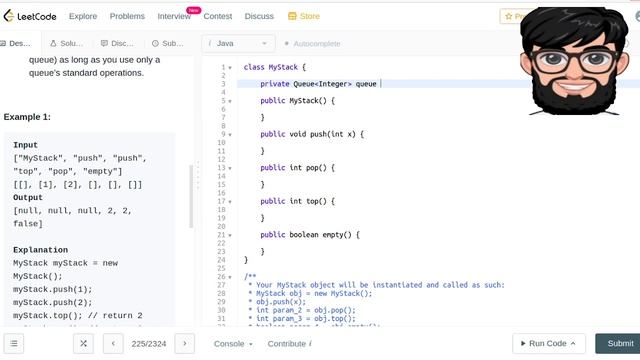
Task: Open the Explore page
Action: pos(83,16)
